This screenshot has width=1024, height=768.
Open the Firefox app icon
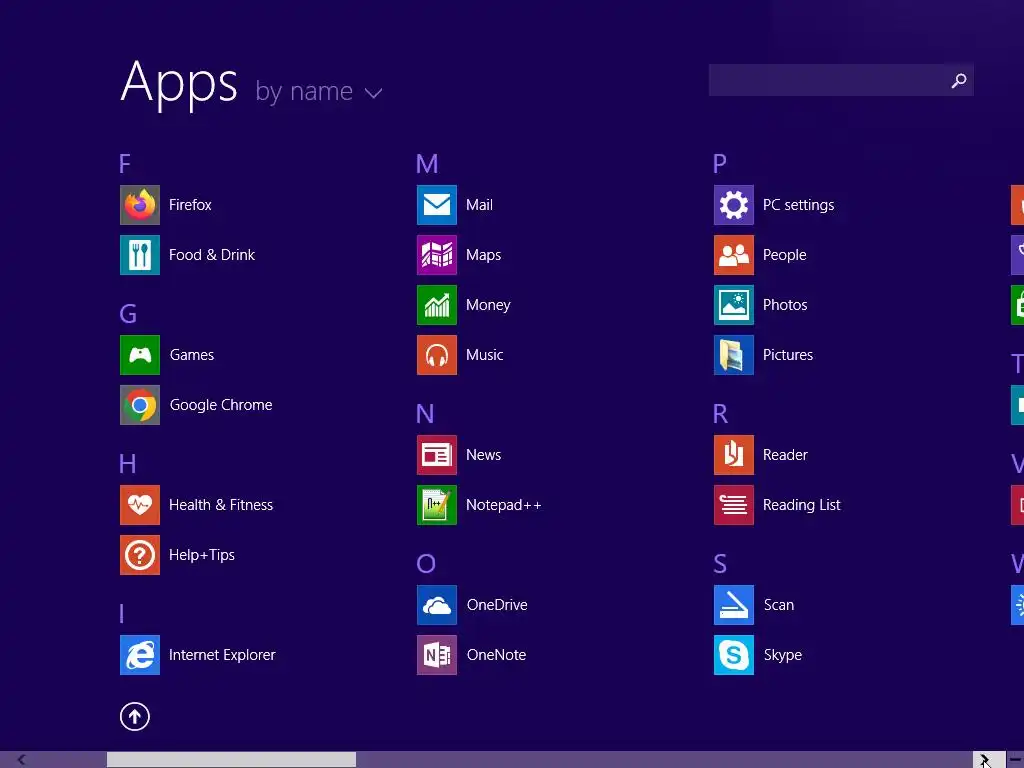click(140, 205)
